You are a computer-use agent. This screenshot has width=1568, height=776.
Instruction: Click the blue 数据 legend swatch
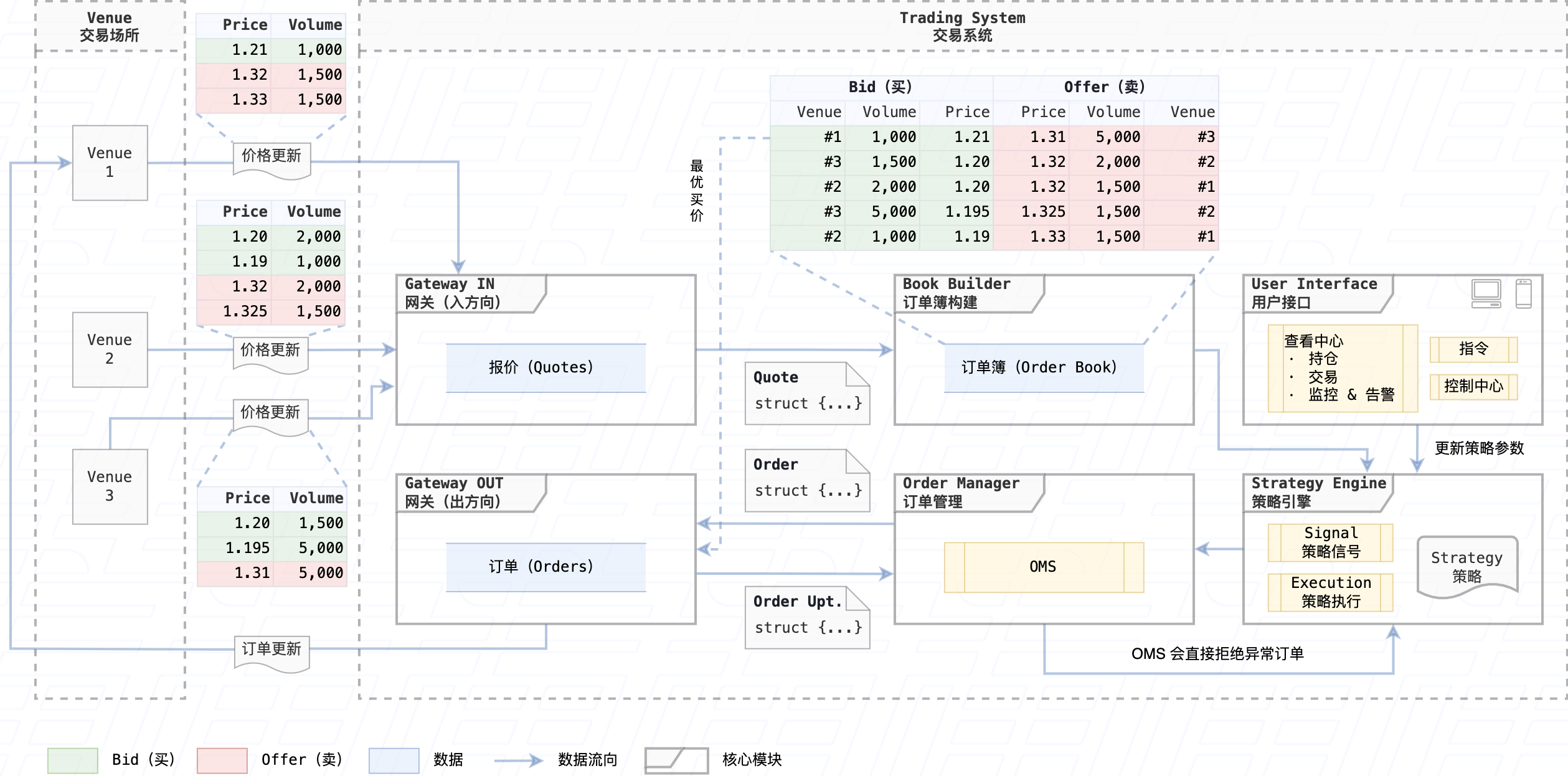(394, 760)
